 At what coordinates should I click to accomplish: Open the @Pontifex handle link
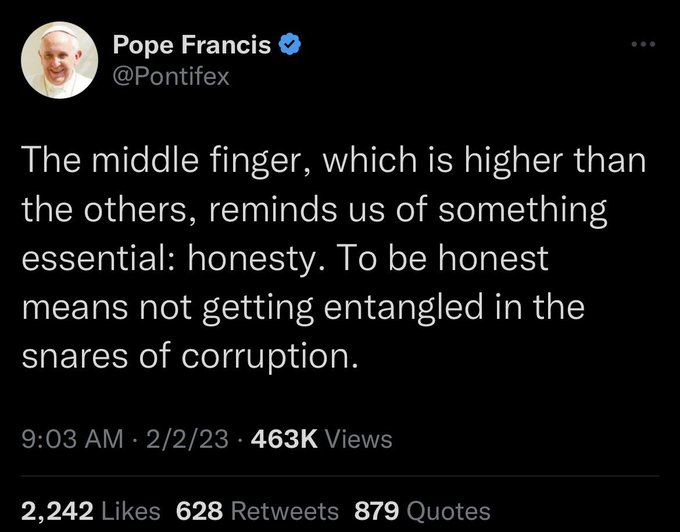(x=170, y=77)
